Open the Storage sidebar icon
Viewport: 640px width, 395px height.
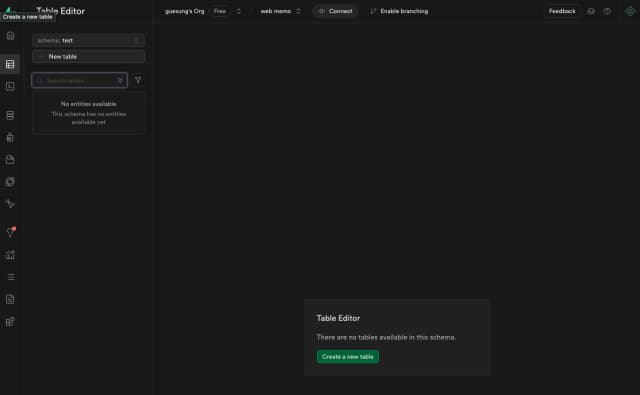pyautogui.click(x=10, y=160)
